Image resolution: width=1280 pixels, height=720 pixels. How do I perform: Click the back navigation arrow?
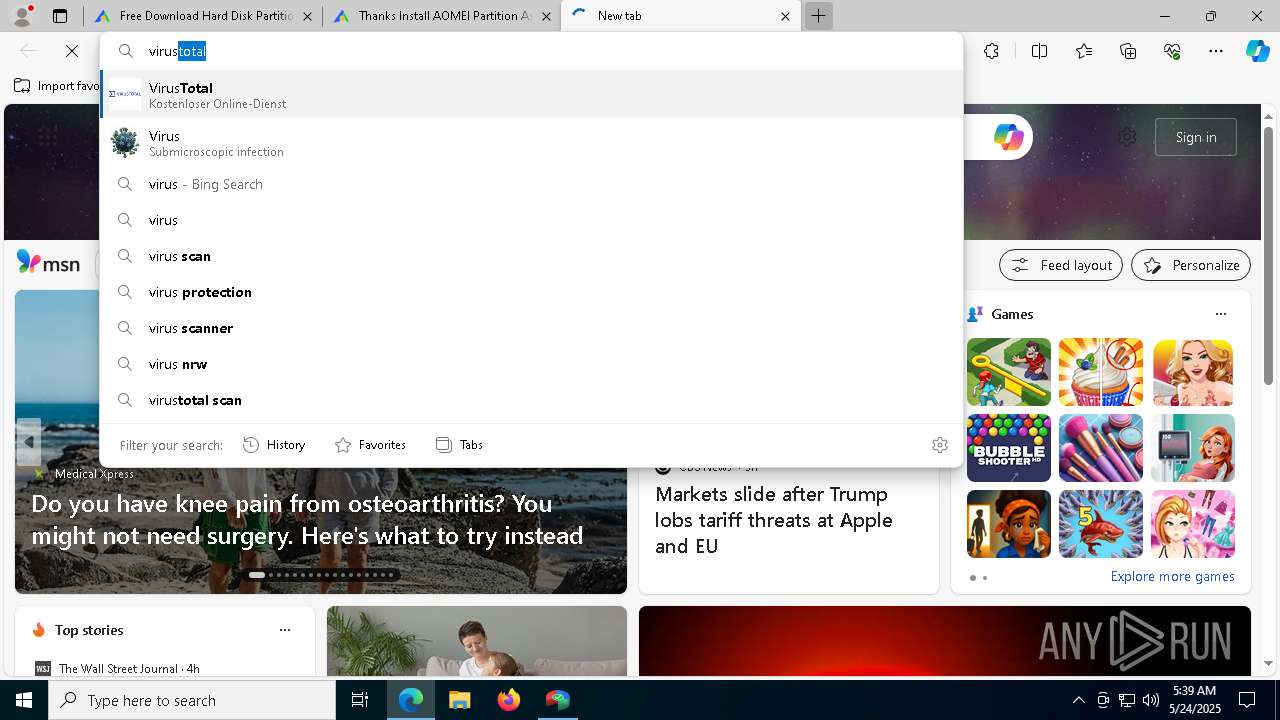[x=28, y=51]
